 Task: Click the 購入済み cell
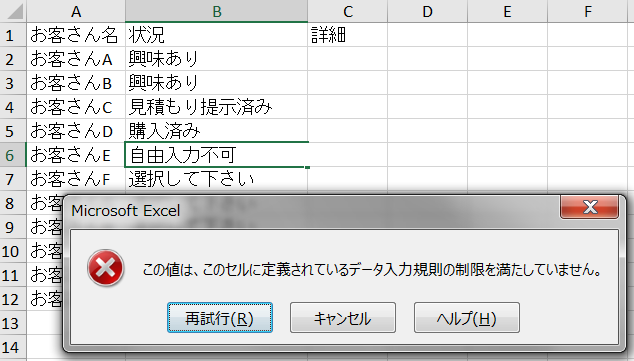coord(216,131)
